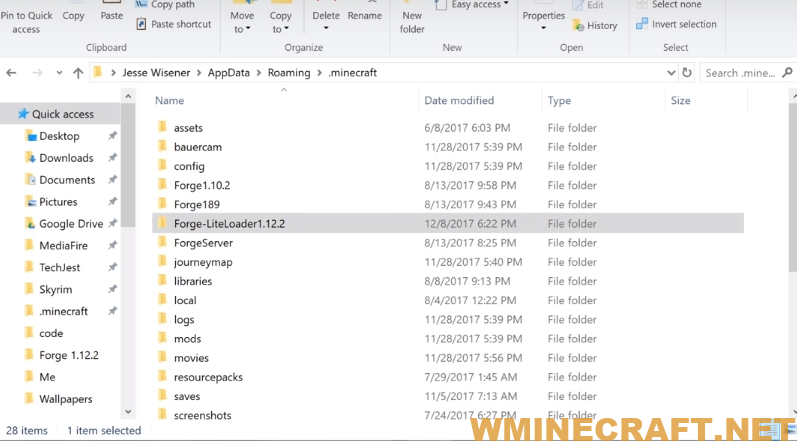Sort by the Type column header

click(x=559, y=101)
